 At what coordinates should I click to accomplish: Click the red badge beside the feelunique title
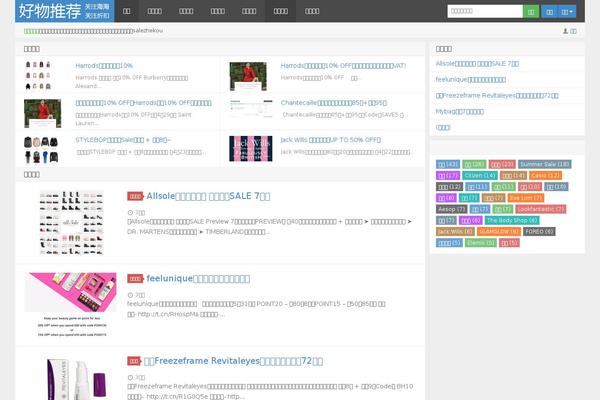135,279
